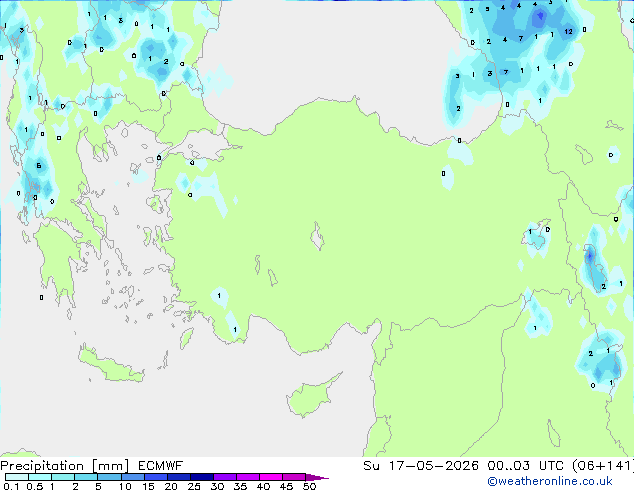Click the date '17-05-2026' text
This screenshot has width=634, height=490.
click(433, 466)
